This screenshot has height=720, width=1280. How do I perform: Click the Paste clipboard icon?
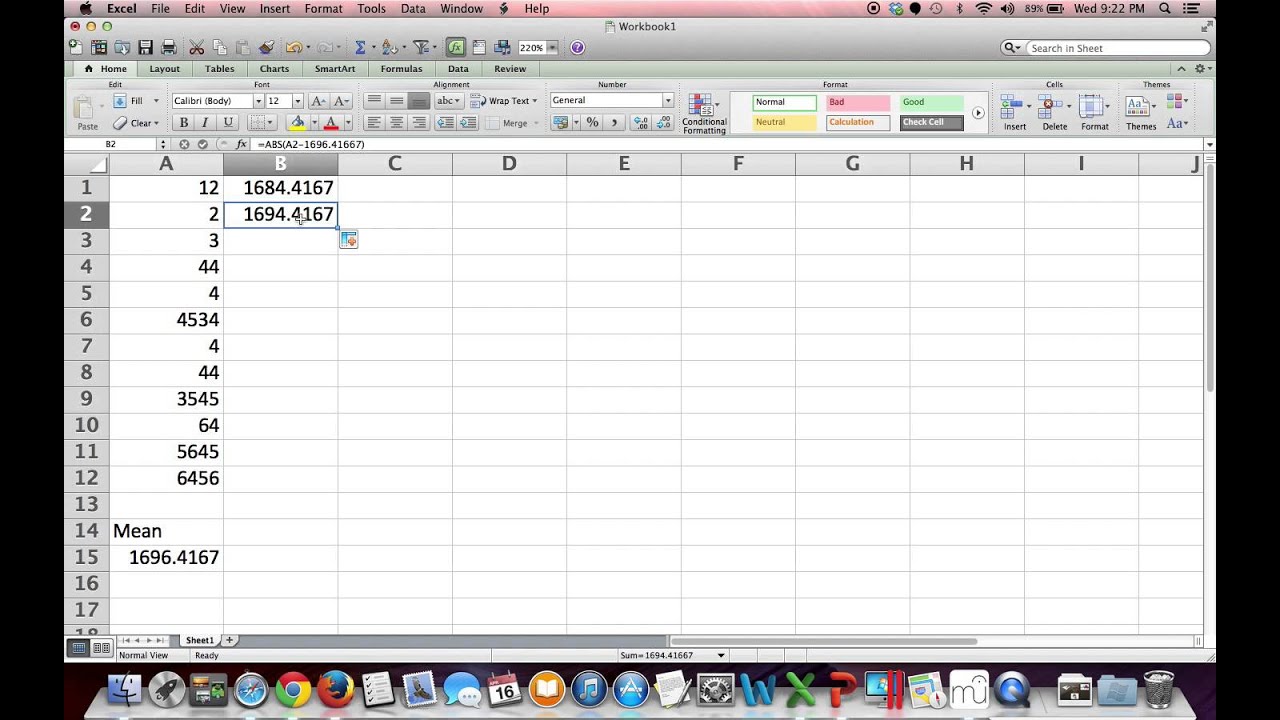pyautogui.click(x=87, y=108)
